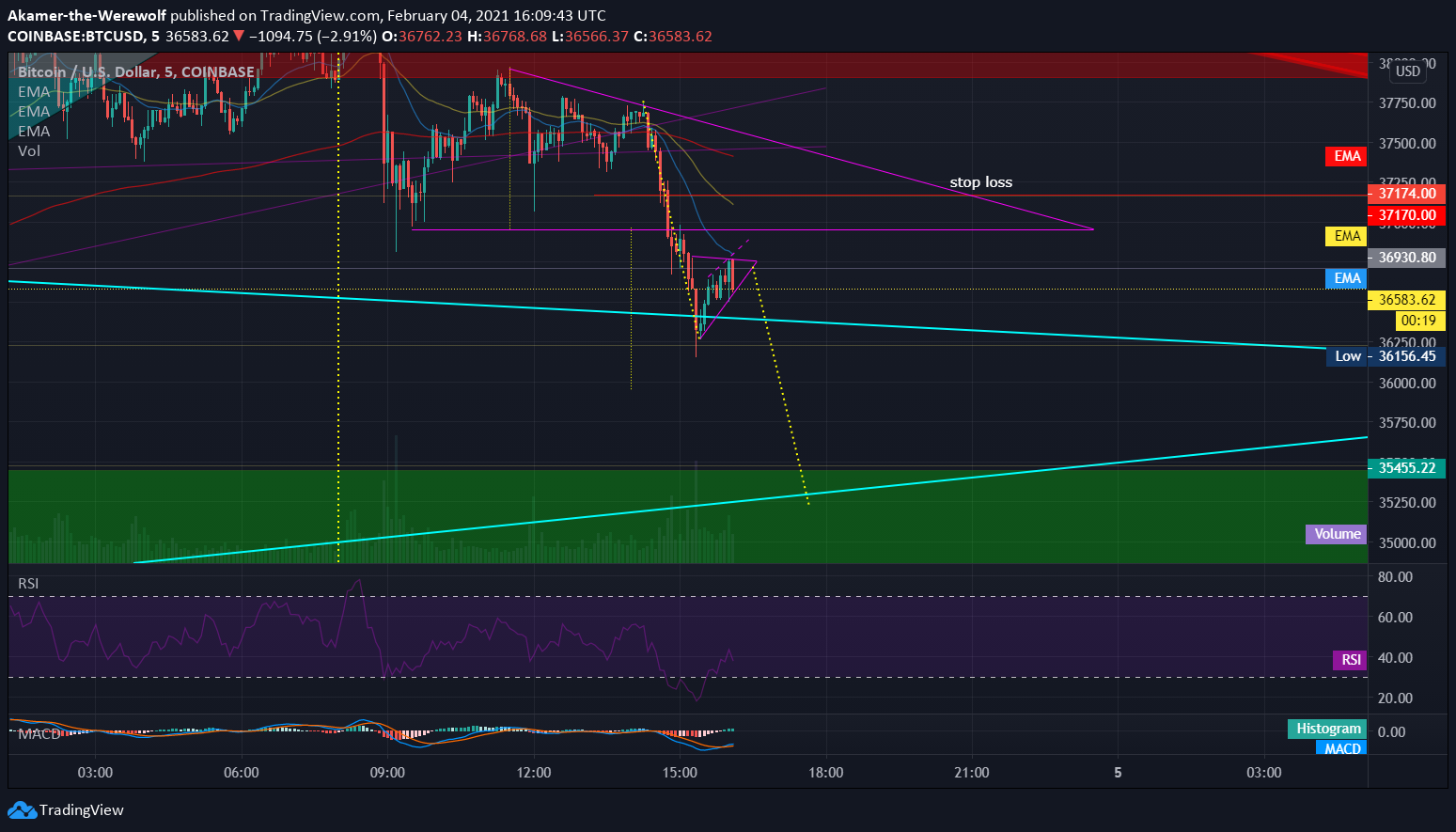Viewport: 1456px width, 832px height.
Task: Click the 21:00 time axis label
Action: (971, 773)
